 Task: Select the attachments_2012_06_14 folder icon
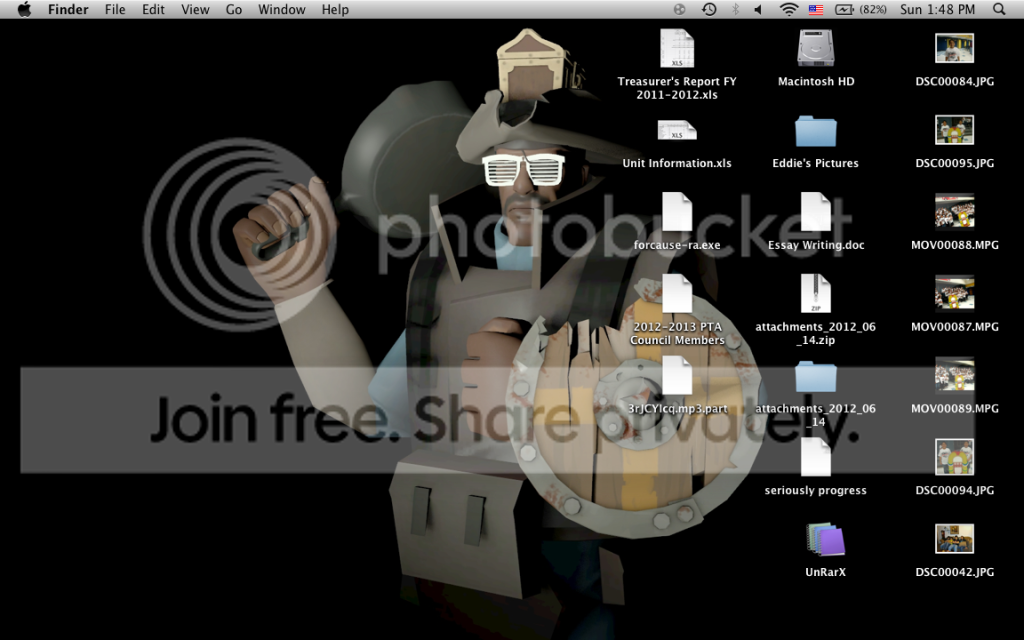[816, 377]
